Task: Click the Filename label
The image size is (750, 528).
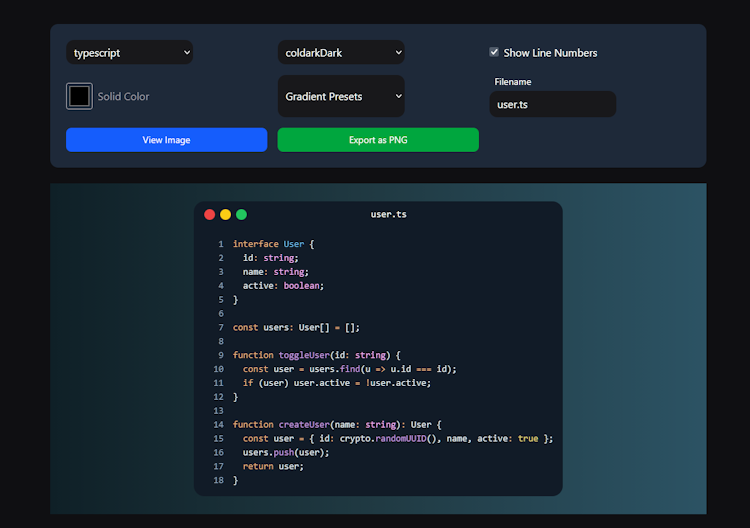Action: pos(513,82)
